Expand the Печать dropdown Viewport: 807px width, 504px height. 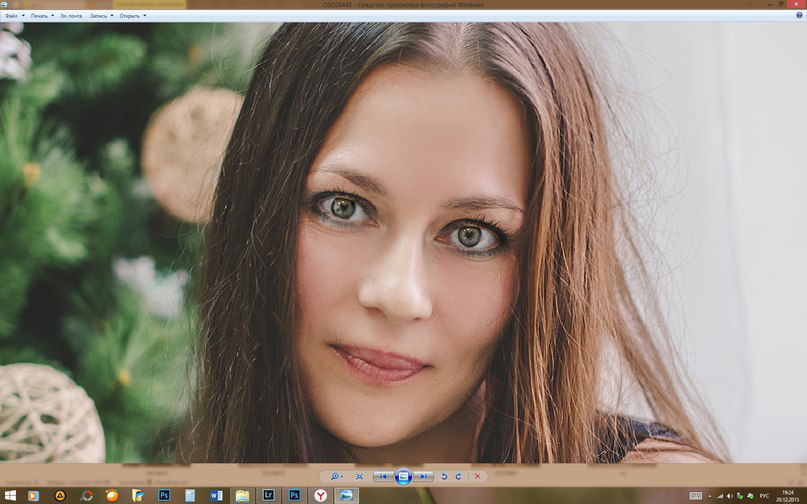coord(41,16)
